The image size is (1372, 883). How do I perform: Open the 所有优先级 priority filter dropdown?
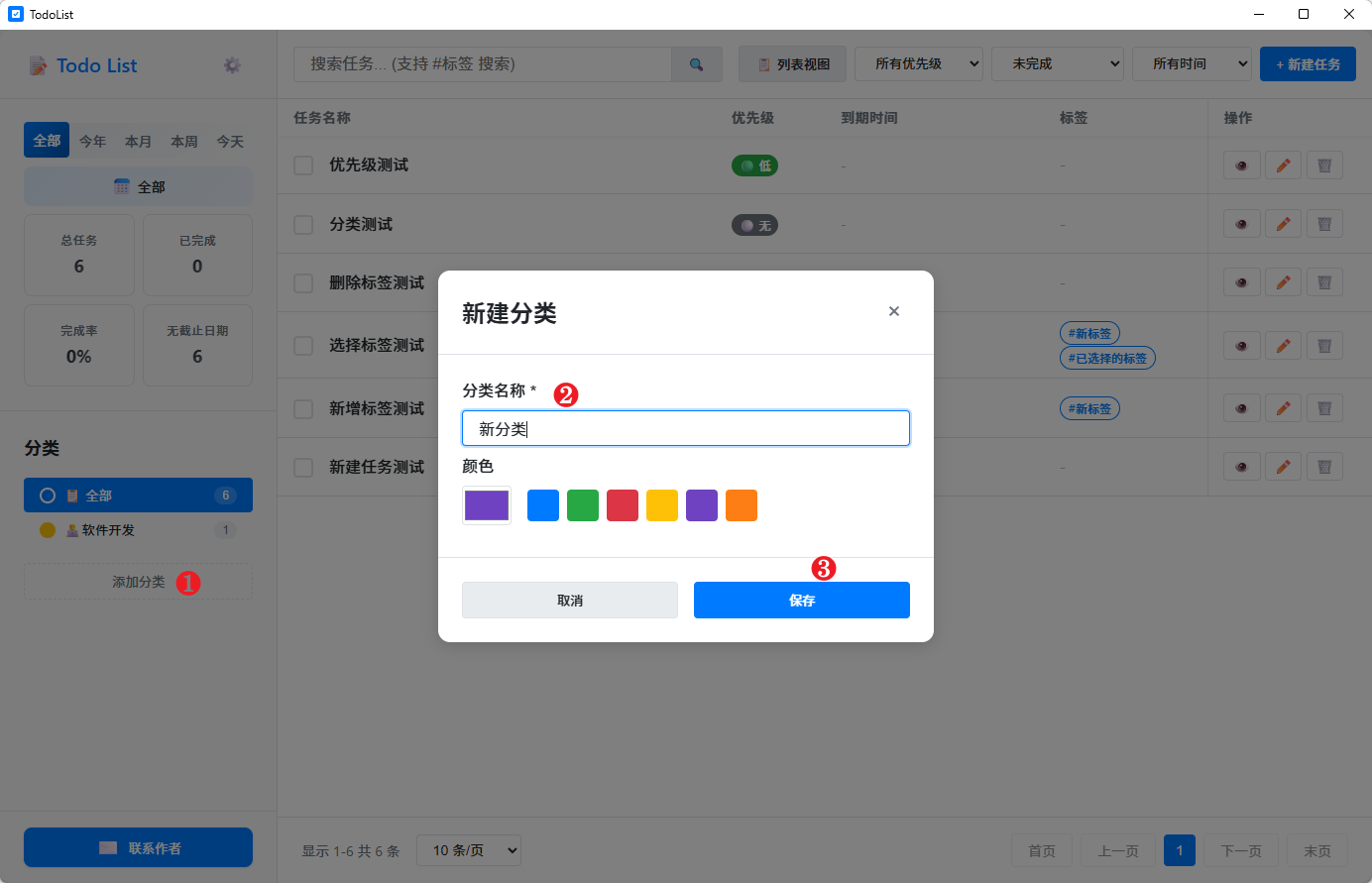919,64
